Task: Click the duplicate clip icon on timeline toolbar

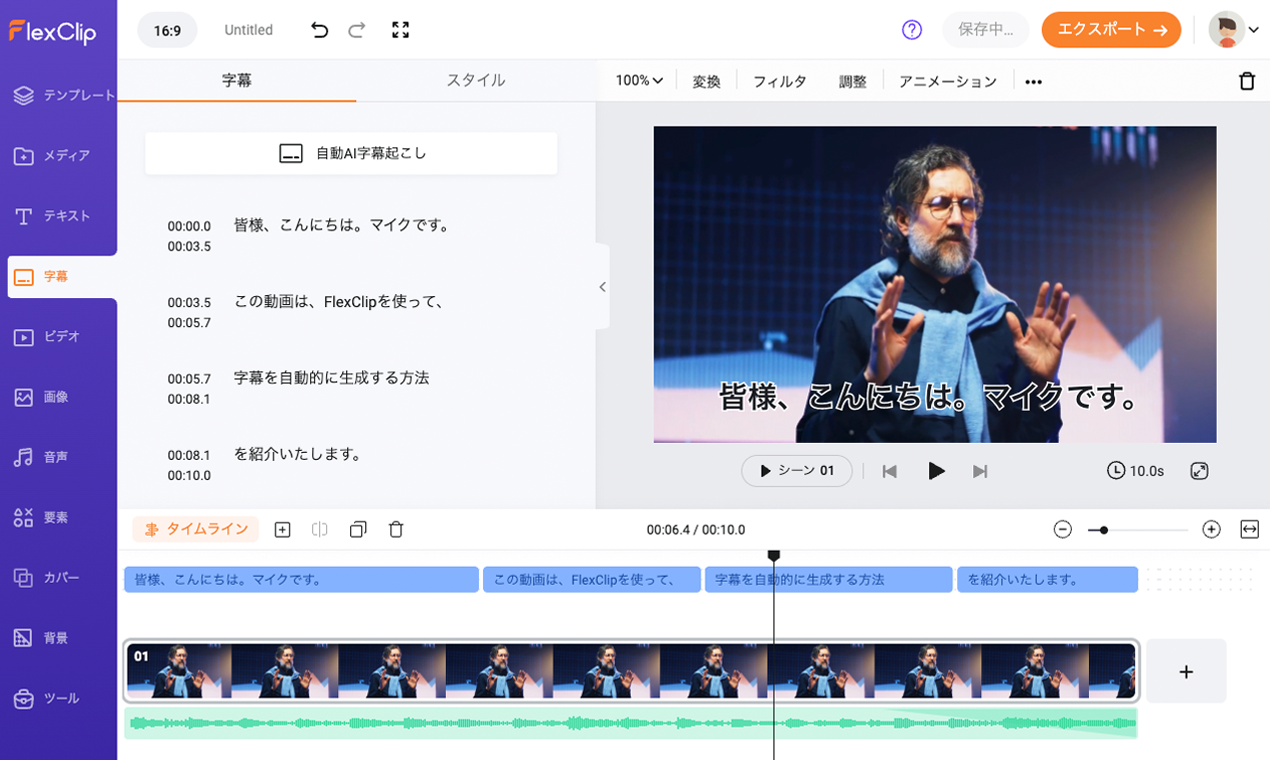Action: click(x=358, y=529)
